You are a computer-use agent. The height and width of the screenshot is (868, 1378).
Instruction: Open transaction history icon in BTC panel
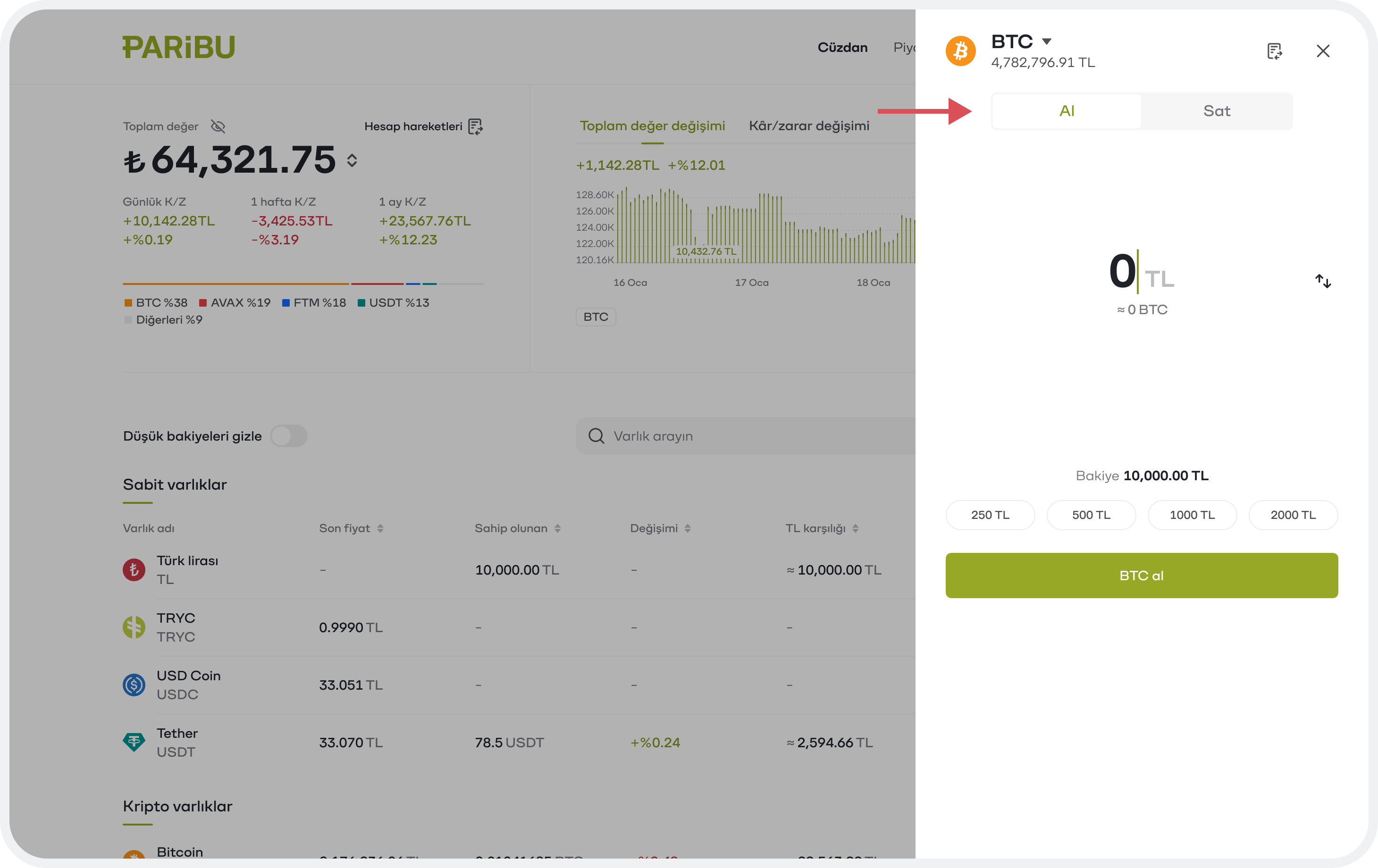(1274, 51)
